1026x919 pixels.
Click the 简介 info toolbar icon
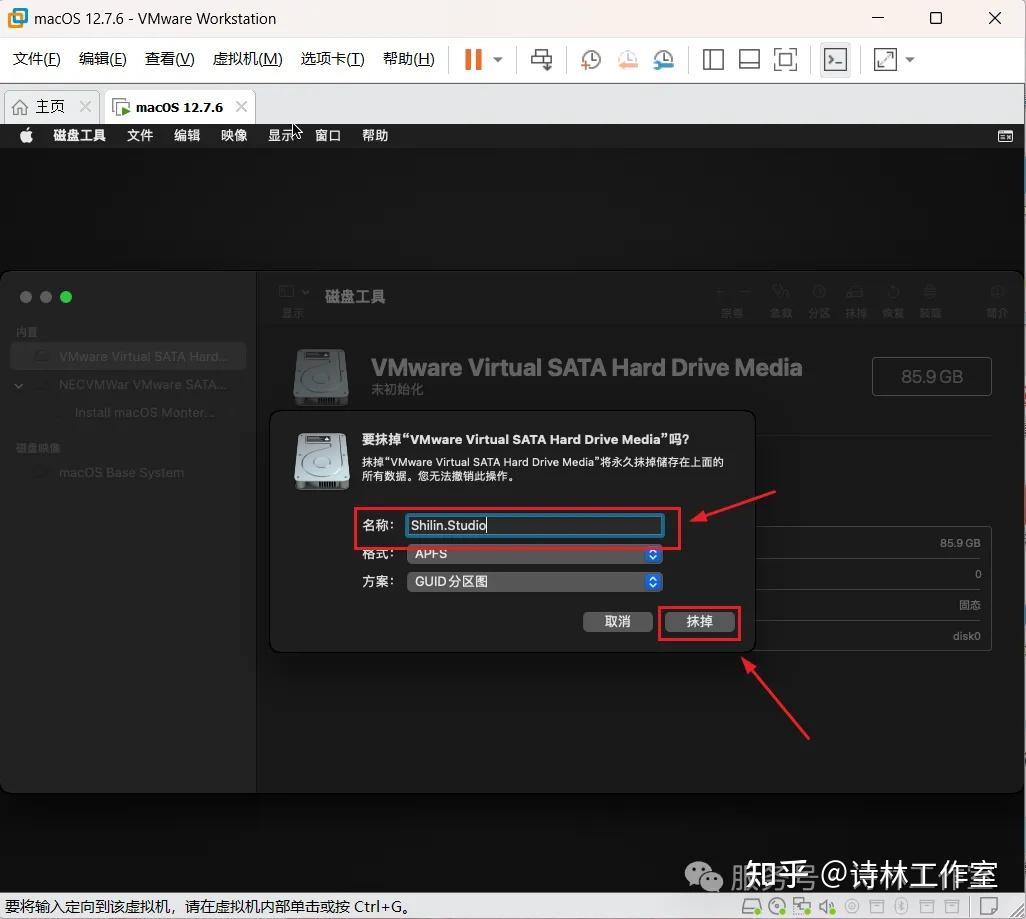coord(997,291)
